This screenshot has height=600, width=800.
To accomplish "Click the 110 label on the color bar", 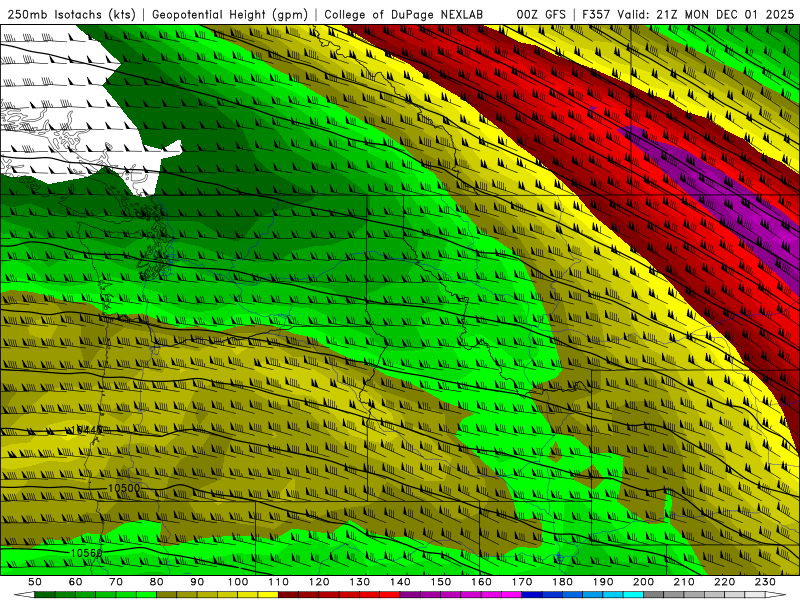I will point(279,582).
